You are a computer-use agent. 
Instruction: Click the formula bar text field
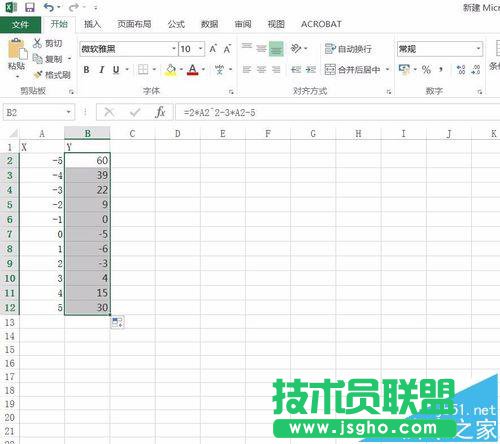tap(337, 112)
